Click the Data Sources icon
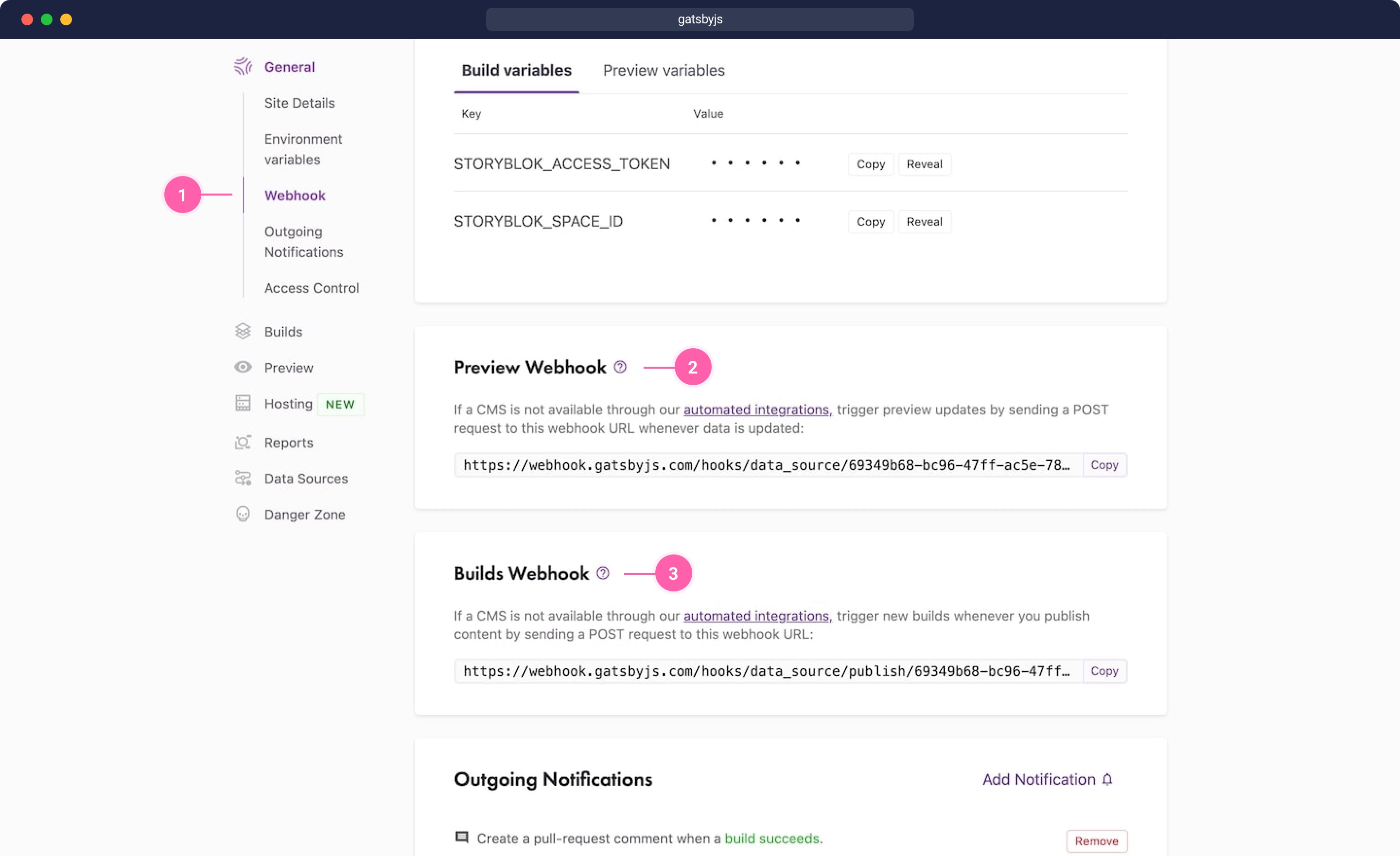Viewport: 1400px width, 856px height. point(243,478)
